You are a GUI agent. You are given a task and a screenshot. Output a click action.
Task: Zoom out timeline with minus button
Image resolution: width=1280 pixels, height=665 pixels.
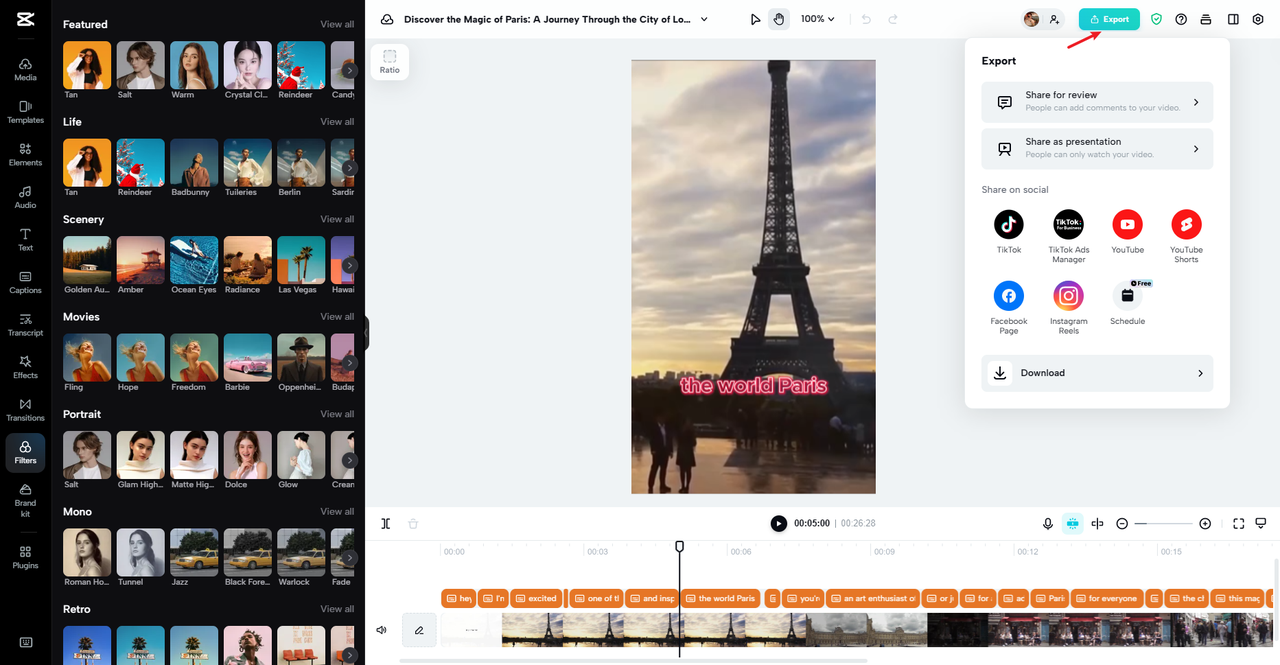1122,524
